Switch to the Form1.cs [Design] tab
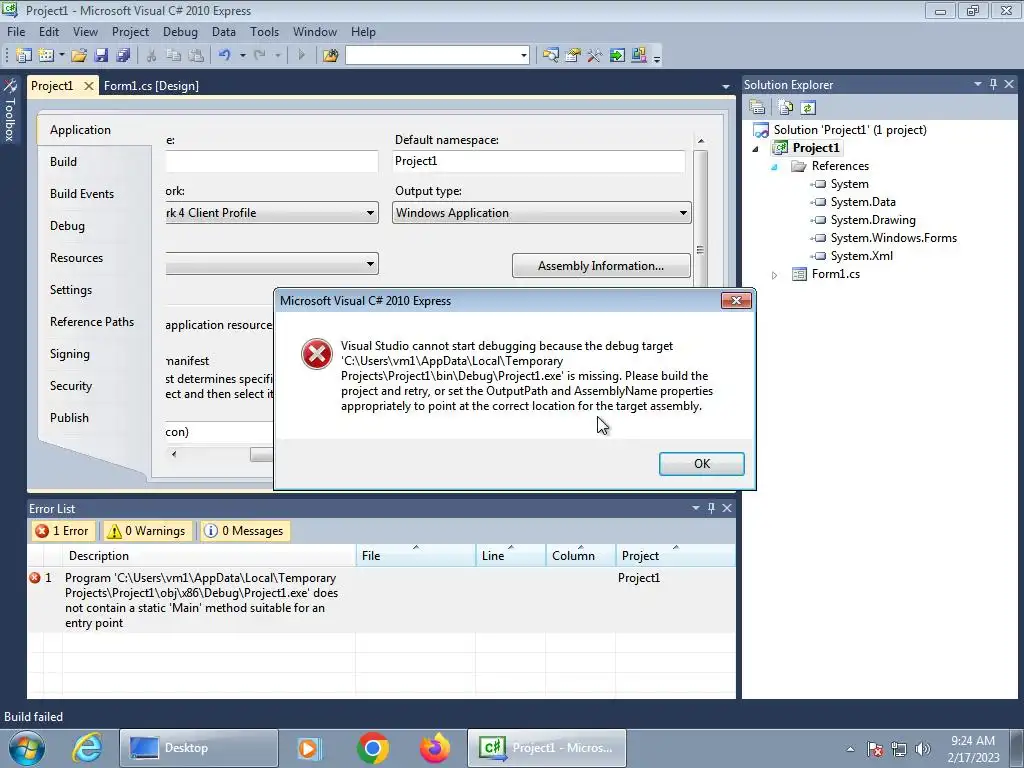 coord(152,86)
